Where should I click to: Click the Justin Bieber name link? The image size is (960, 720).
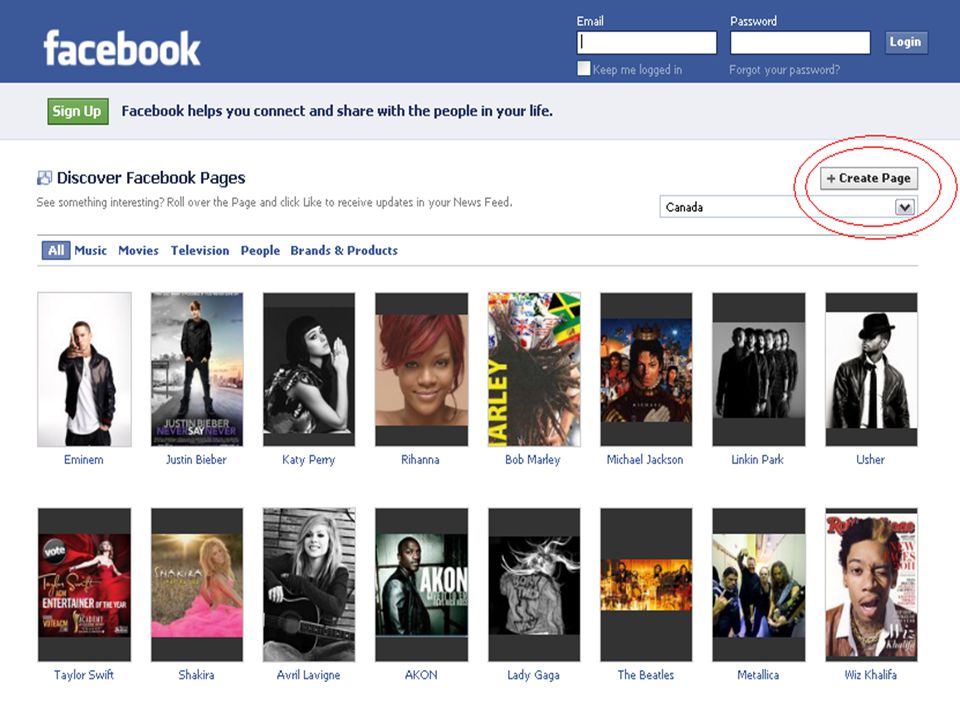coord(197,460)
